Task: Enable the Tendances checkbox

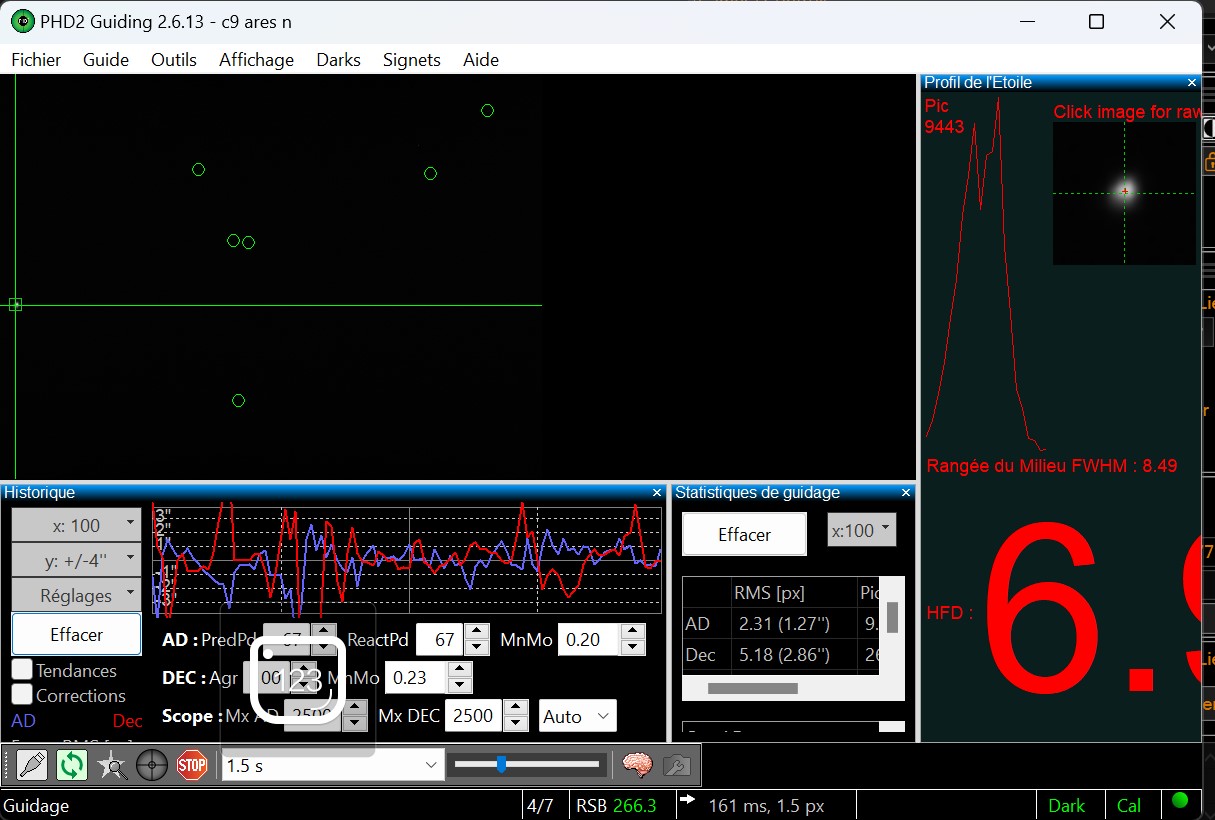Action: click(x=22, y=670)
